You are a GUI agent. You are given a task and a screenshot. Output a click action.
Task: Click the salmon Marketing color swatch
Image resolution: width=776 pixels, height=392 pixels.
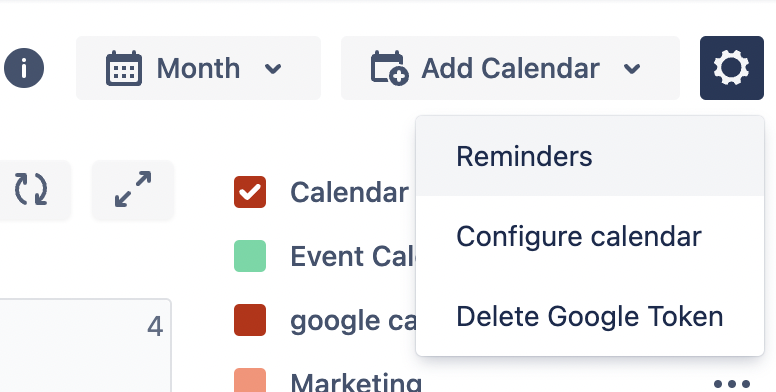pos(250,380)
